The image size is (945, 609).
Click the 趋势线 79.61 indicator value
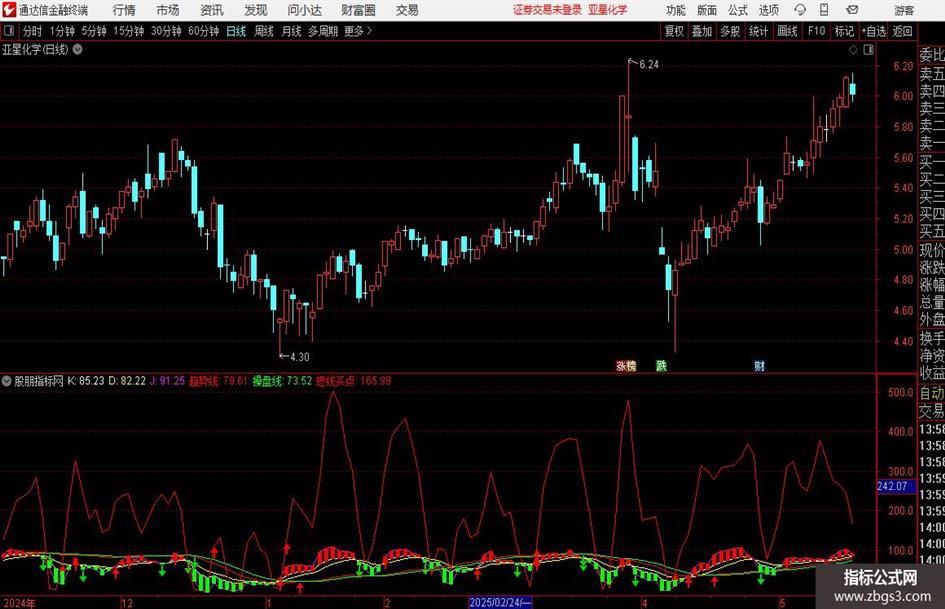[218, 381]
